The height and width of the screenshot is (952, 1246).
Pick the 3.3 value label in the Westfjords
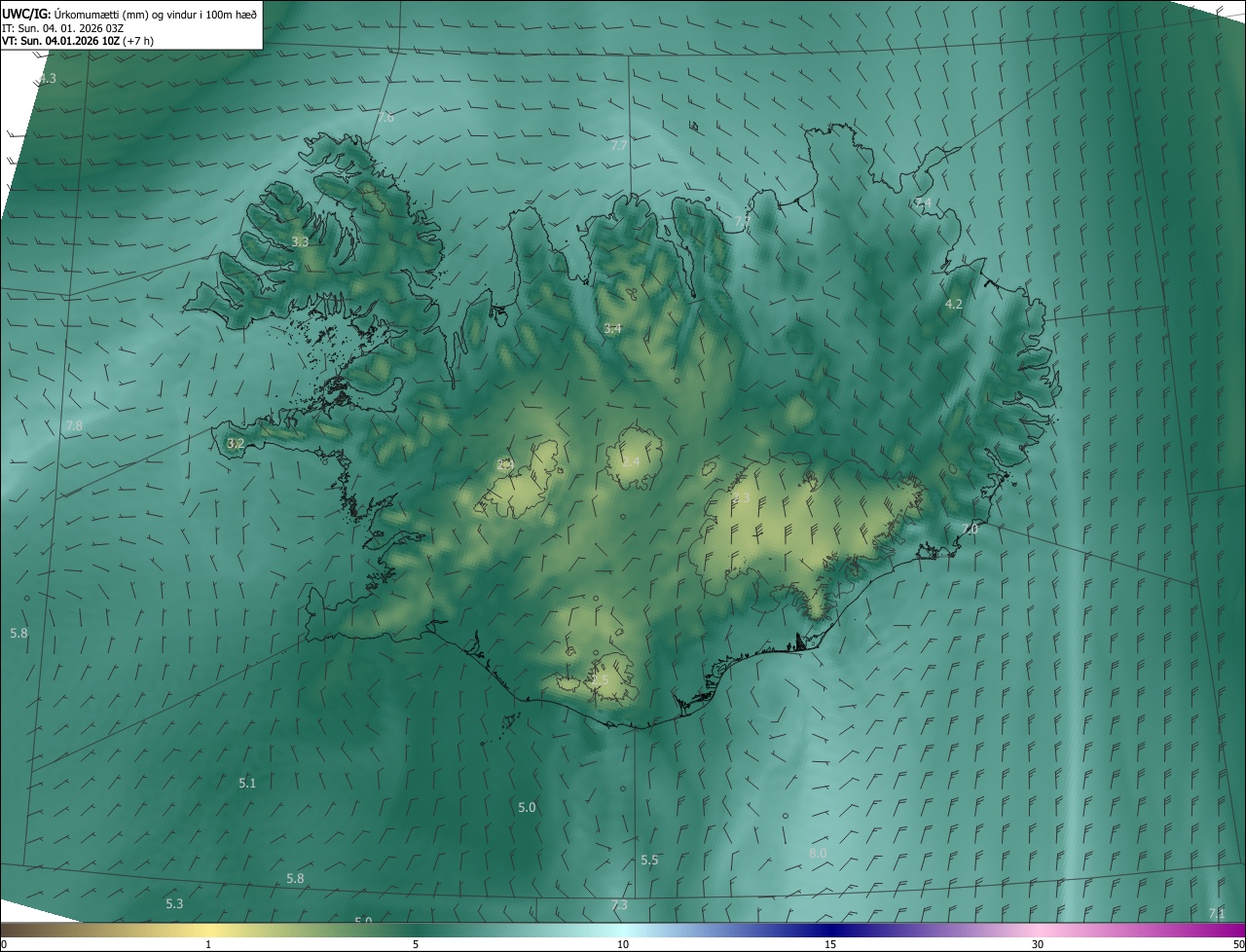pos(300,241)
